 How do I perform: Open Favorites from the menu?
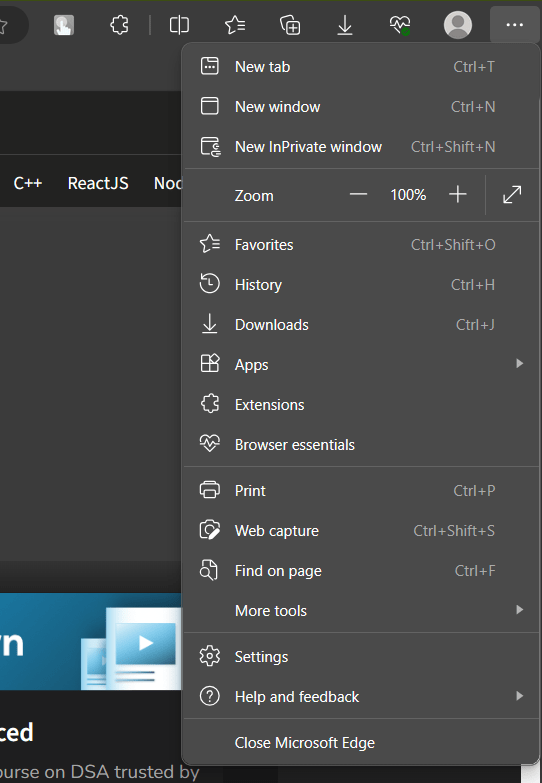[x=361, y=245]
